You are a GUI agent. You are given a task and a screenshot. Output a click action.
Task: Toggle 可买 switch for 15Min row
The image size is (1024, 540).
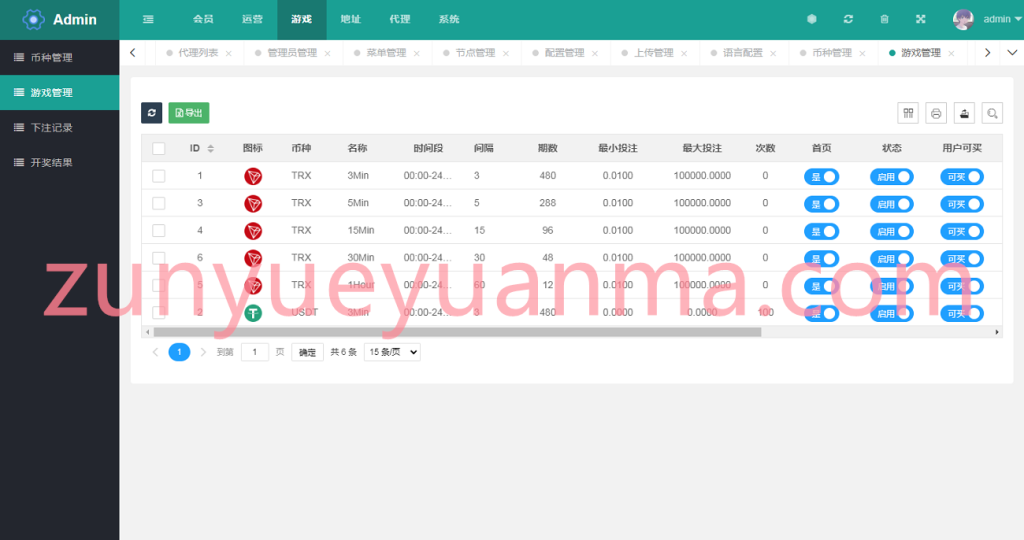click(962, 232)
